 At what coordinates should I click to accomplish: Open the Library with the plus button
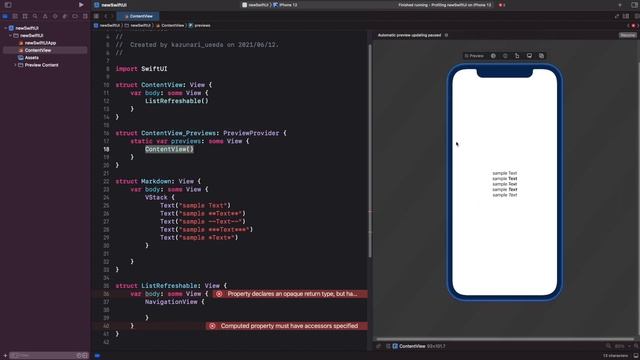620,5
